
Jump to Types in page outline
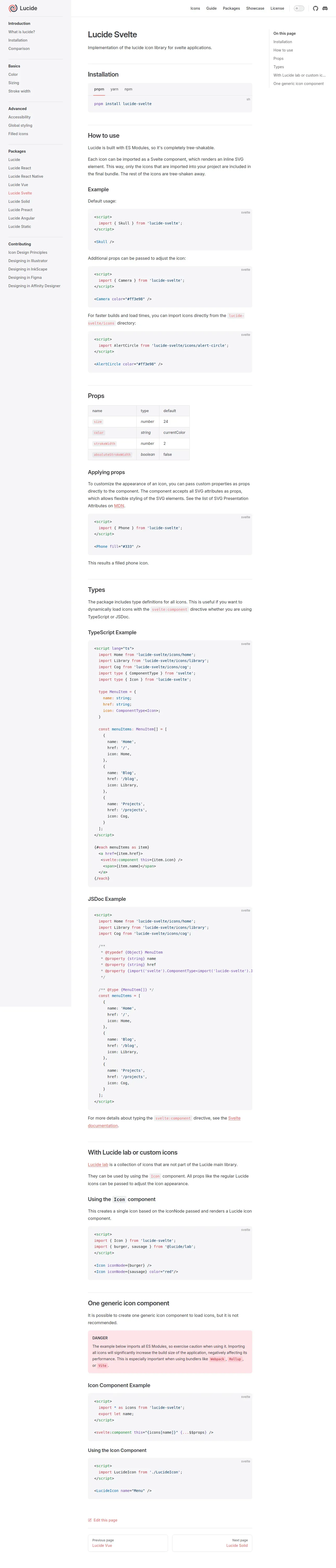(x=278, y=67)
